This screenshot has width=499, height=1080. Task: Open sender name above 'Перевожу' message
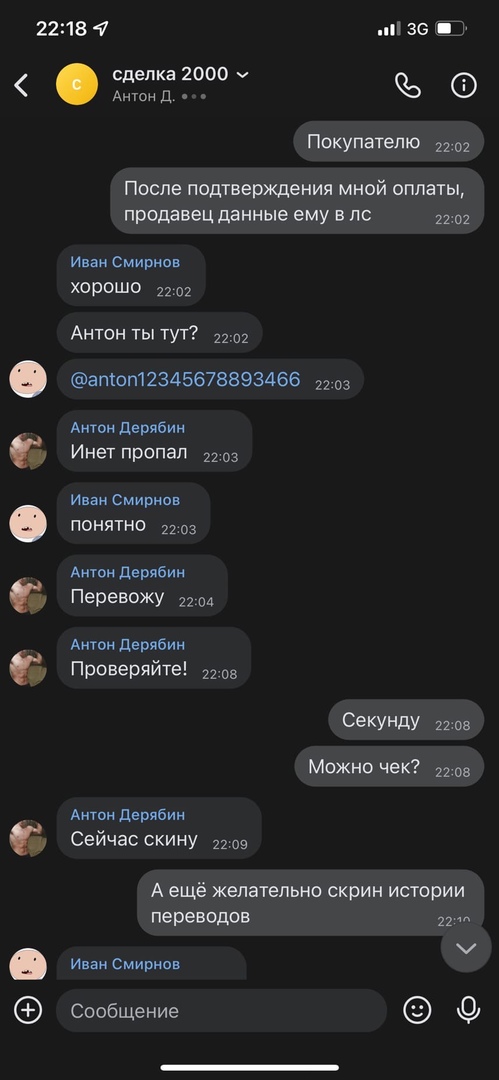128,572
